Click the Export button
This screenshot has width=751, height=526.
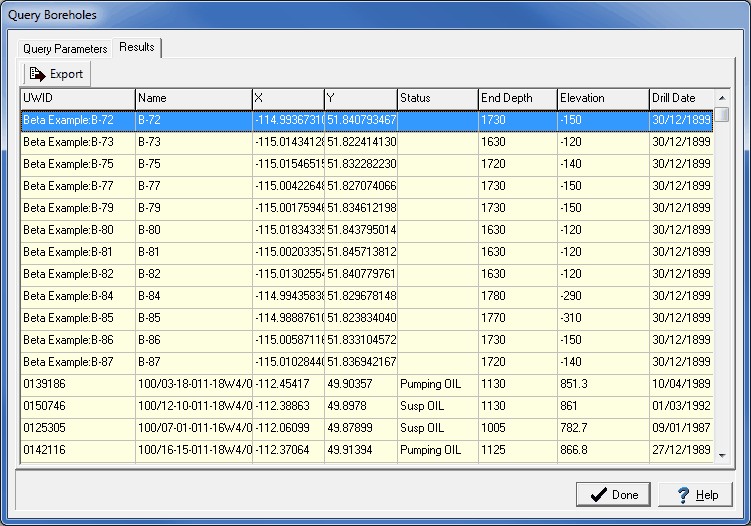pos(57,74)
